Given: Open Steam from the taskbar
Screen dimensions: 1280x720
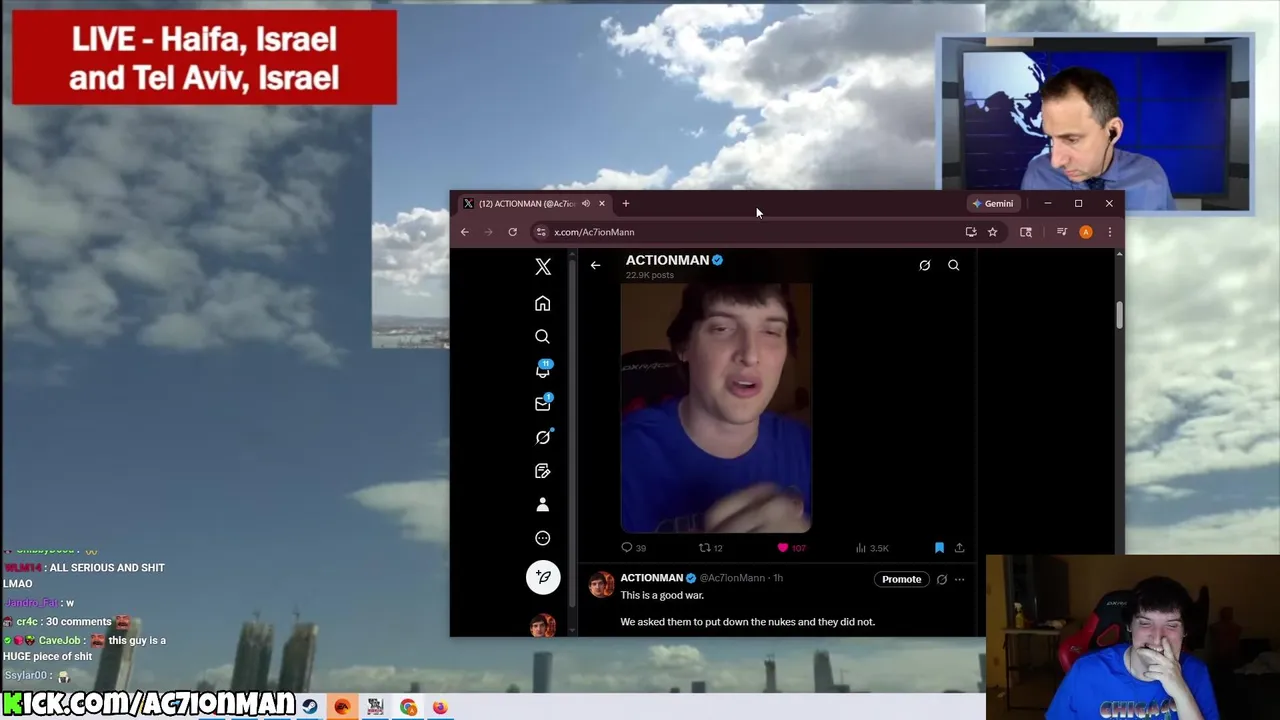Looking at the screenshot, I should click(310, 707).
